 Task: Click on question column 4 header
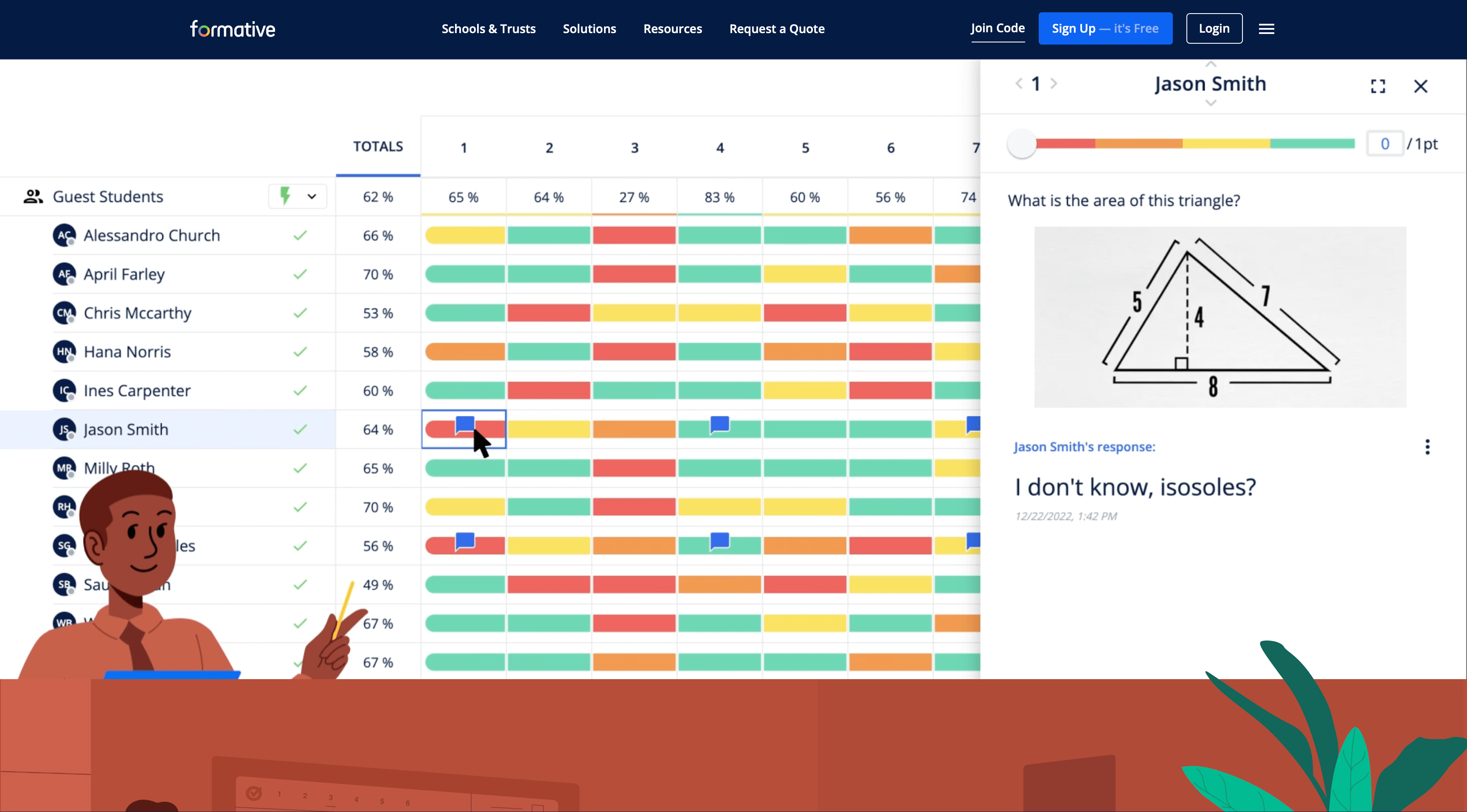pyautogui.click(x=719, y=147)
